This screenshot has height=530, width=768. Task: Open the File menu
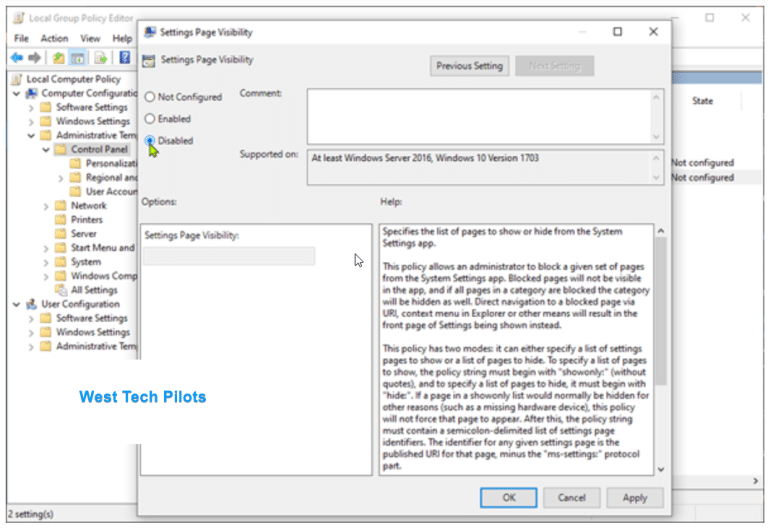tap(21, 38)
